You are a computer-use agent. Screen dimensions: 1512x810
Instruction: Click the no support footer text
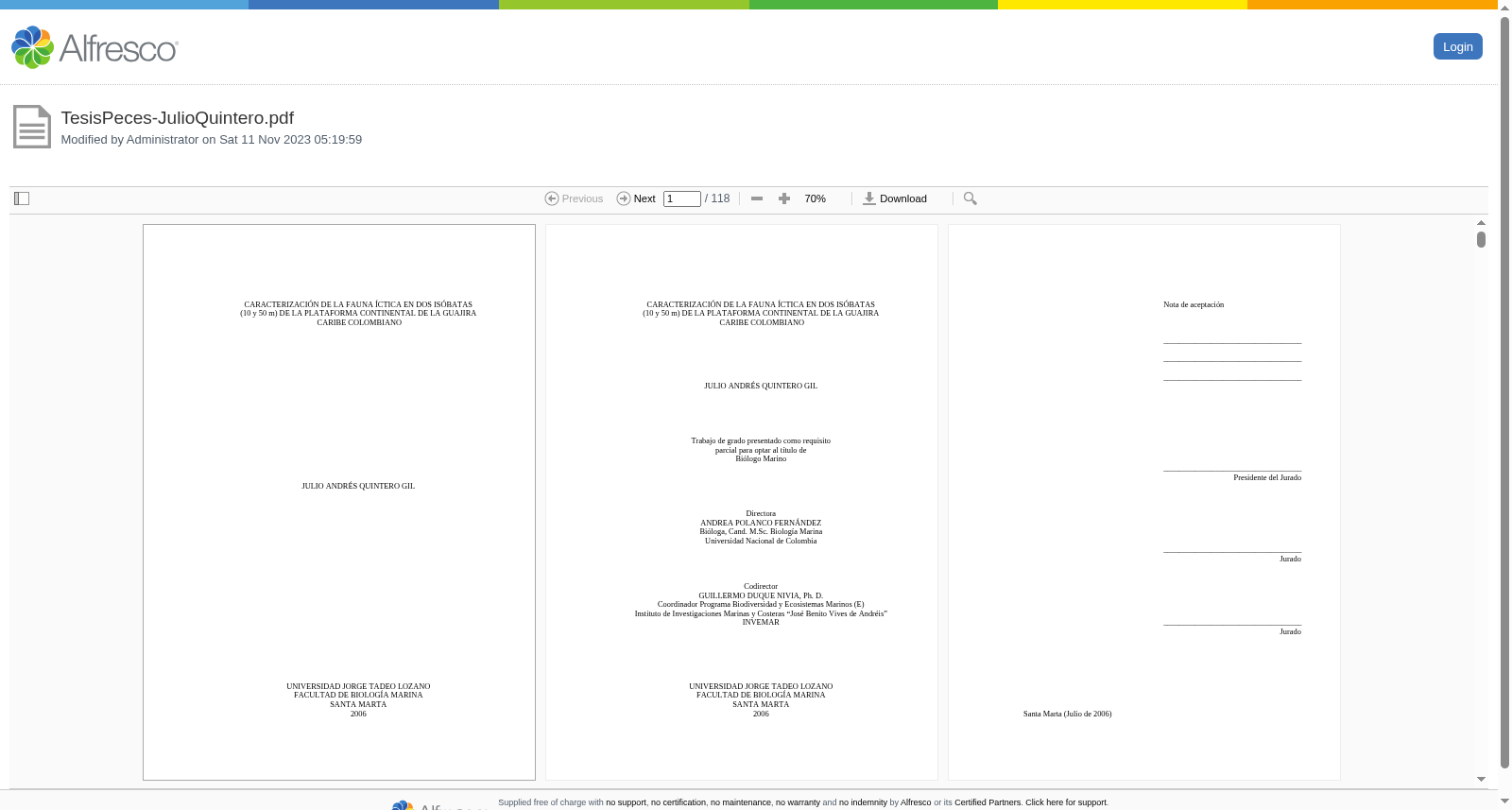click(x=626, y=802)
